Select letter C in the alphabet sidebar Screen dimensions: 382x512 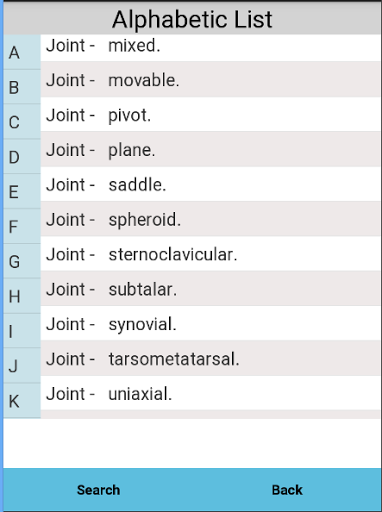(22, 122)
